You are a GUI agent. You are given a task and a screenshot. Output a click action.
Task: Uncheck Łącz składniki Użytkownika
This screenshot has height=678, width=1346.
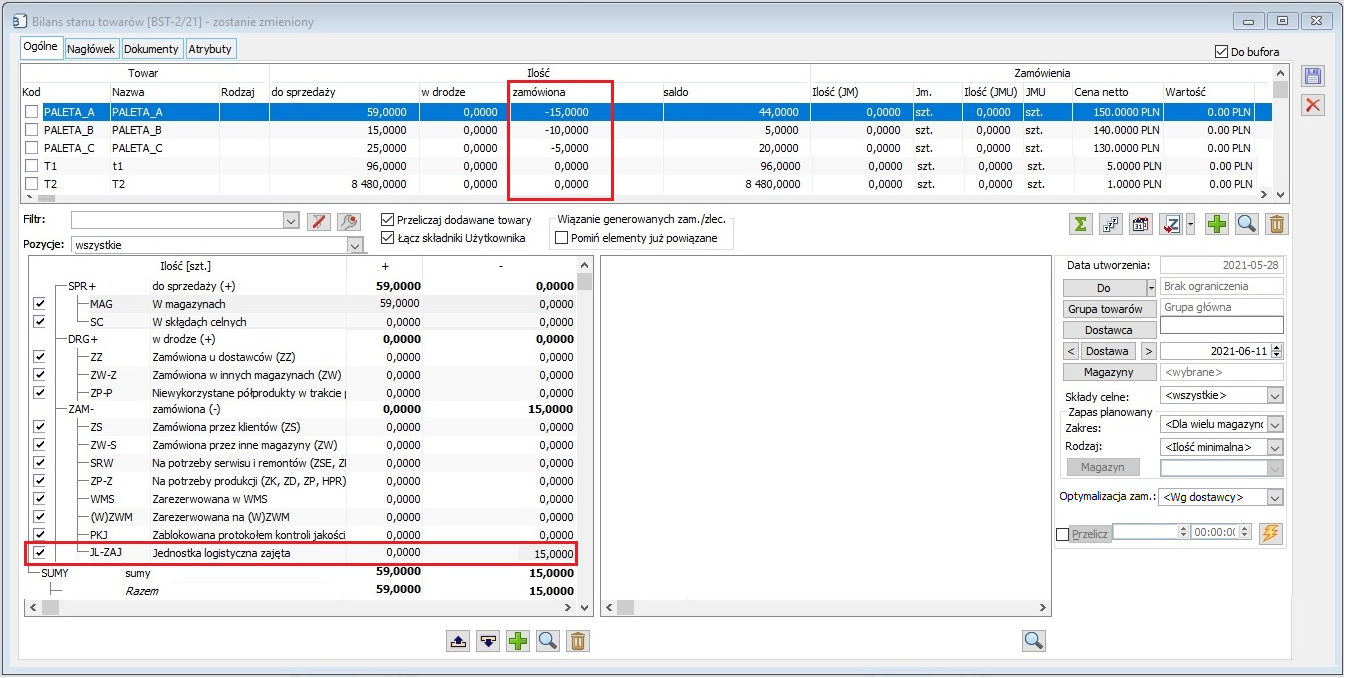pos(388,238)
